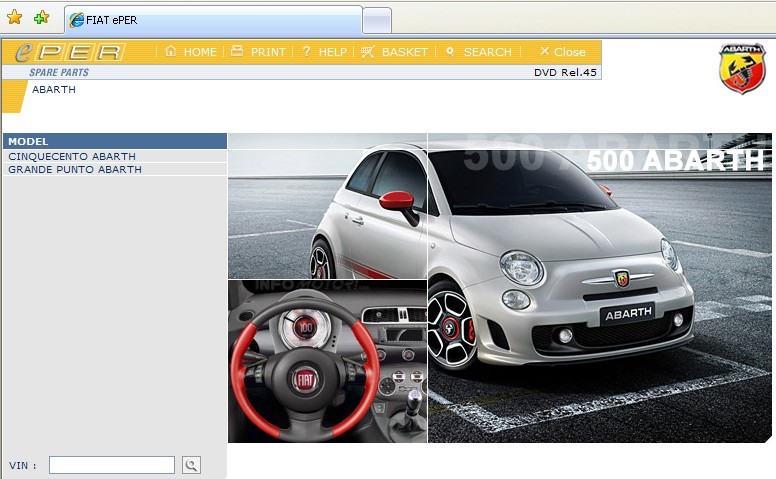Click the steering wheel interior image
This screenshot has height=479, width=776.
(327, 361)
